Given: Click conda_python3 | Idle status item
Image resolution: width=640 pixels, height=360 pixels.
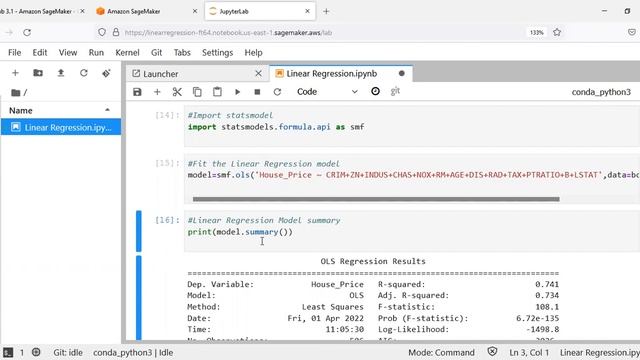Looking at the screenshot, I should click(133, 353).
